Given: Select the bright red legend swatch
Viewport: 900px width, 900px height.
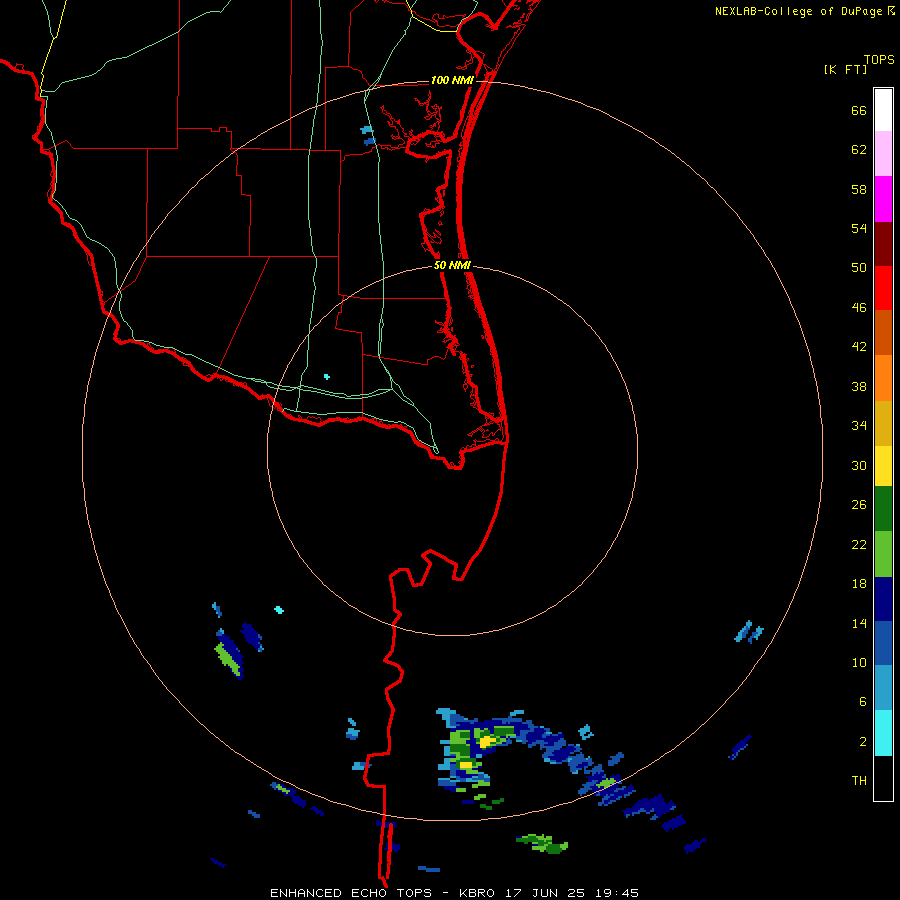Looking at the screenshot, I should tap(883, 288).
